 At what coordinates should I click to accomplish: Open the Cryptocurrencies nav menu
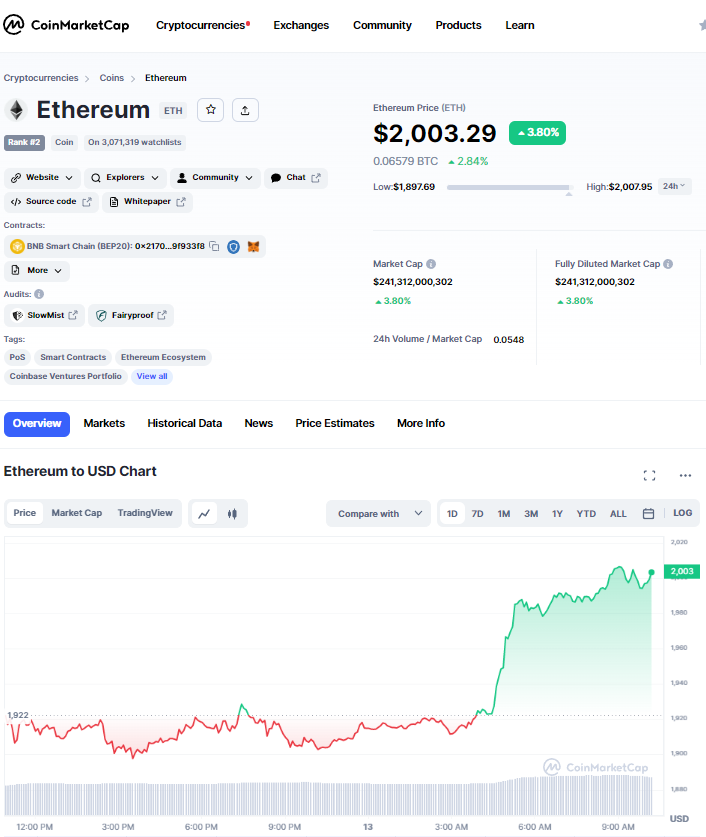[203, 25]
